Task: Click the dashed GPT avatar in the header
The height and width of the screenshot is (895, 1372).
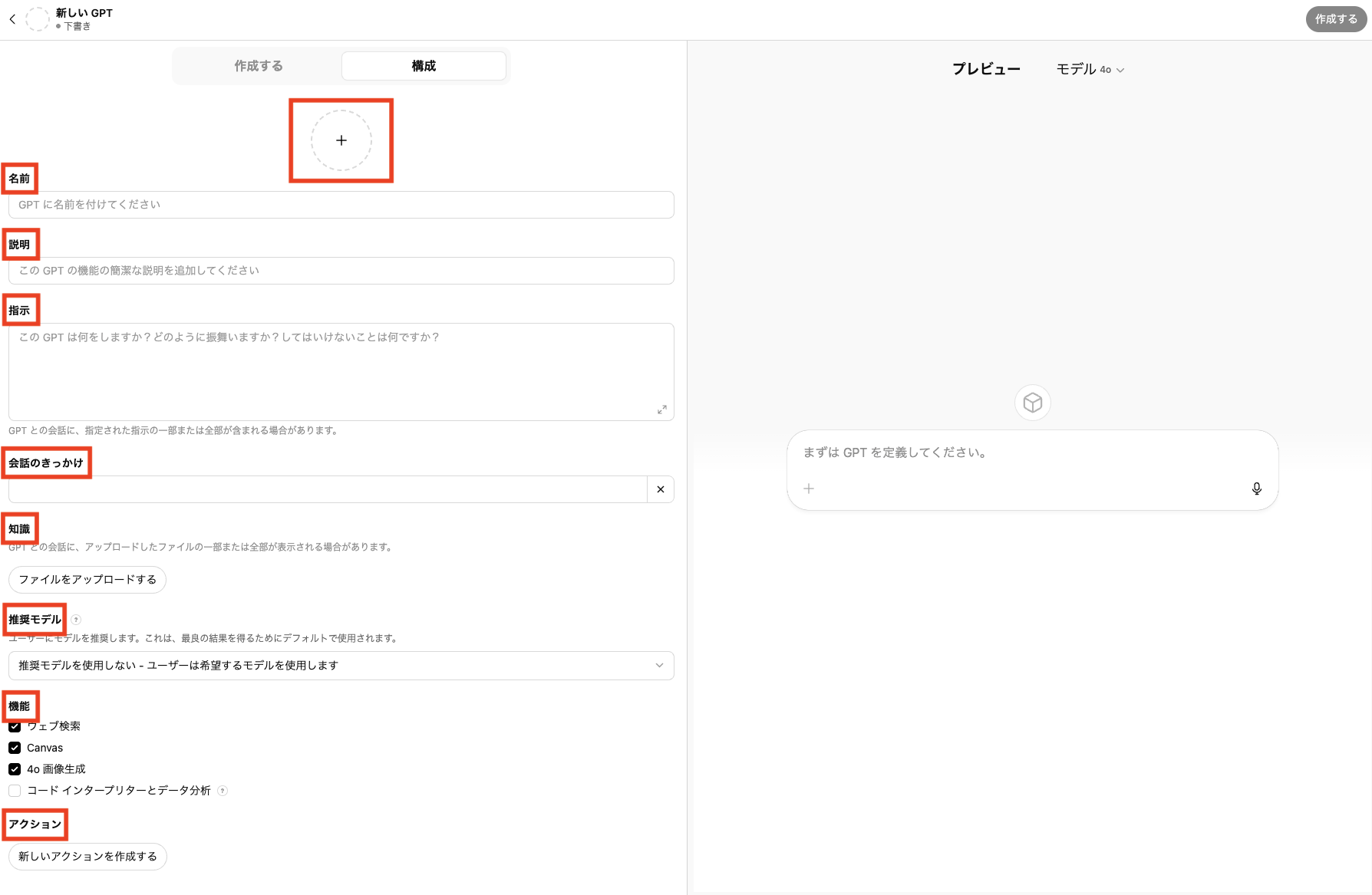Action: point(38,19)
